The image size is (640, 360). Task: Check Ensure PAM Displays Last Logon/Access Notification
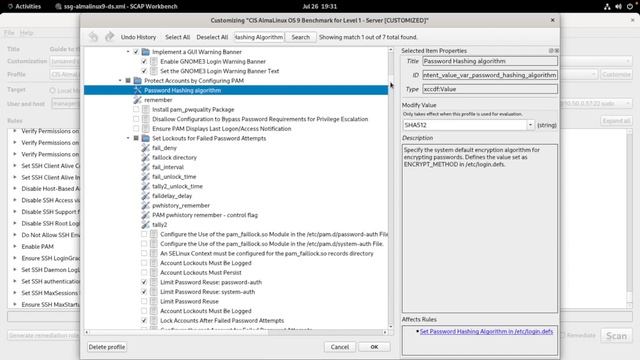click(x=136, y=129)
